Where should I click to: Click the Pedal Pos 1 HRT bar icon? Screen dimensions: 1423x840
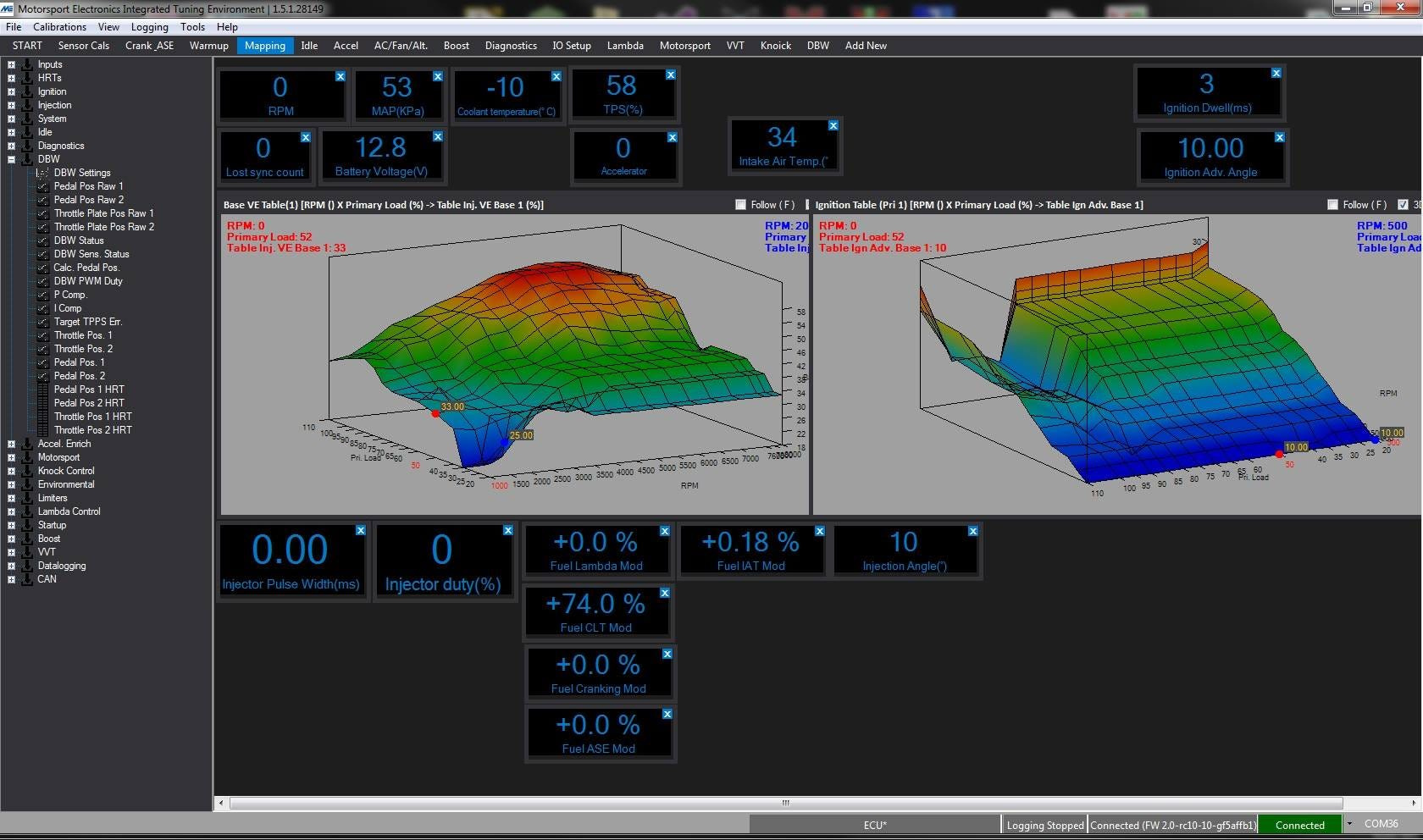coord(42,390)
